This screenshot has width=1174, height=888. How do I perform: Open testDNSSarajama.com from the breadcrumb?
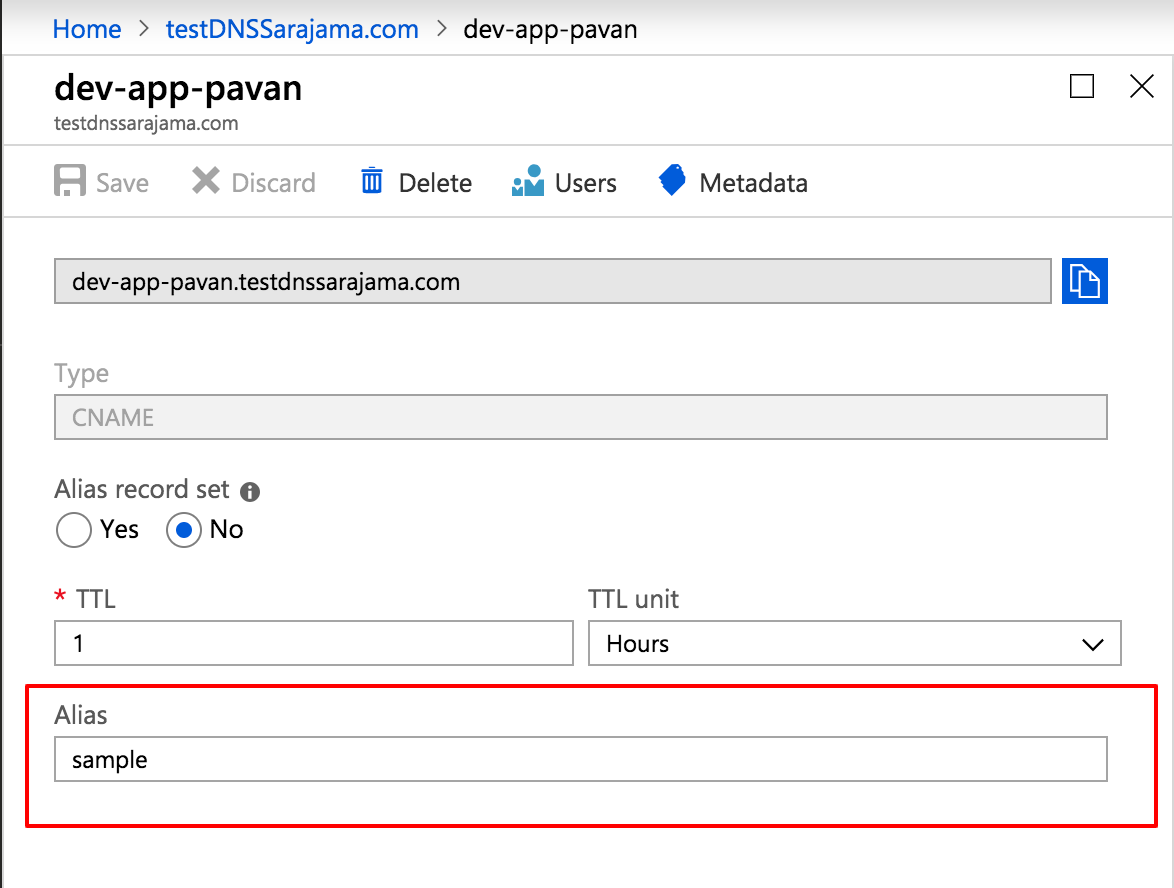click(x=291, y=29)
